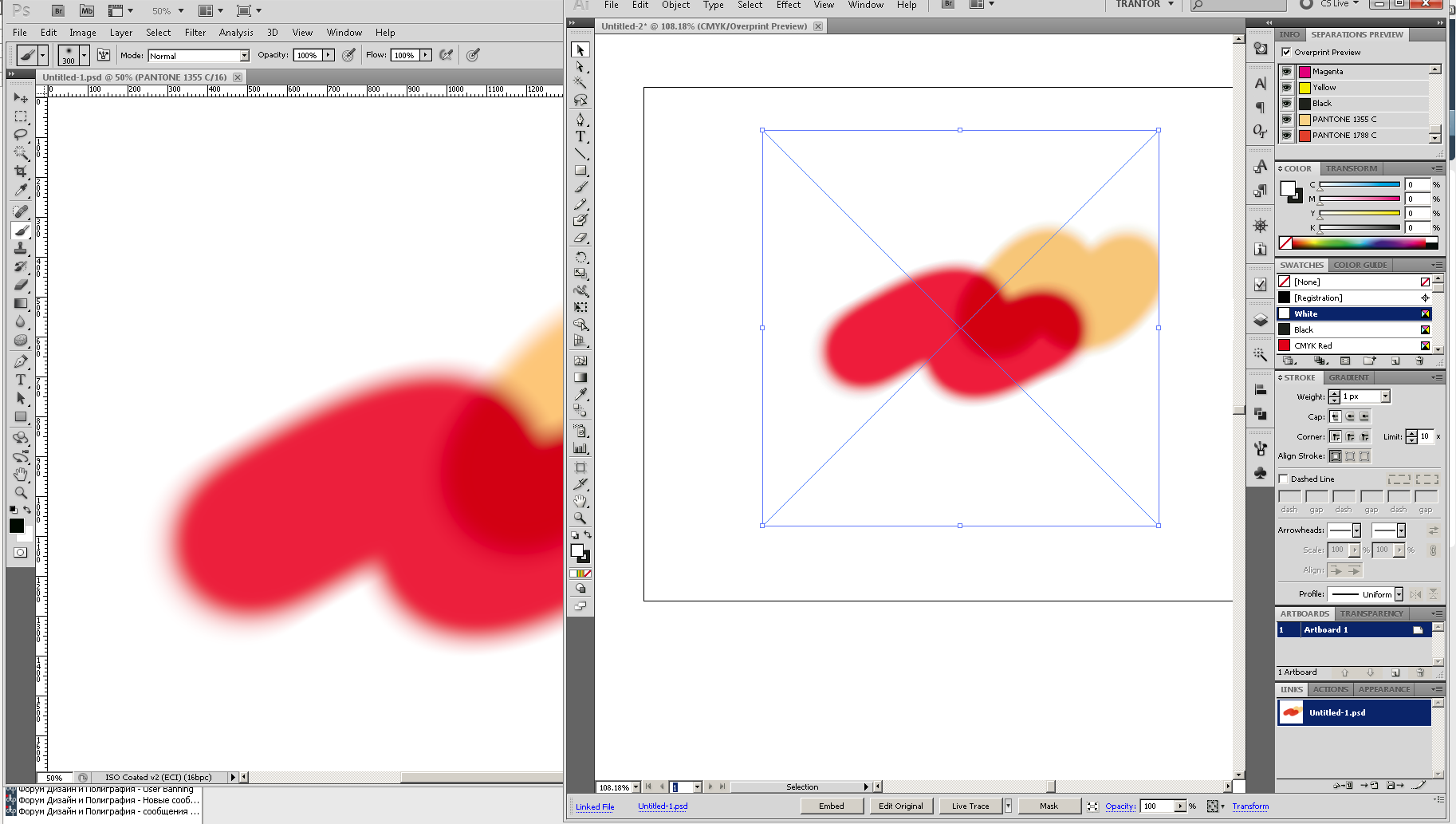1456x824 pixels.
Task: Select Photoshop's Gradient tool
Action: tap(21, 303)
